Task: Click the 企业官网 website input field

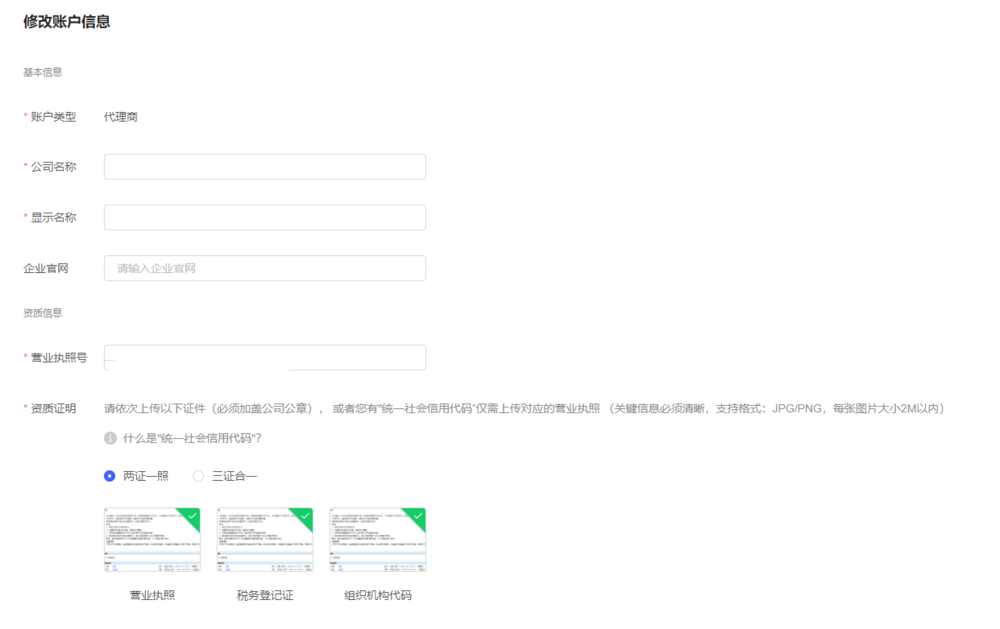Action: [x=265, y=268]
